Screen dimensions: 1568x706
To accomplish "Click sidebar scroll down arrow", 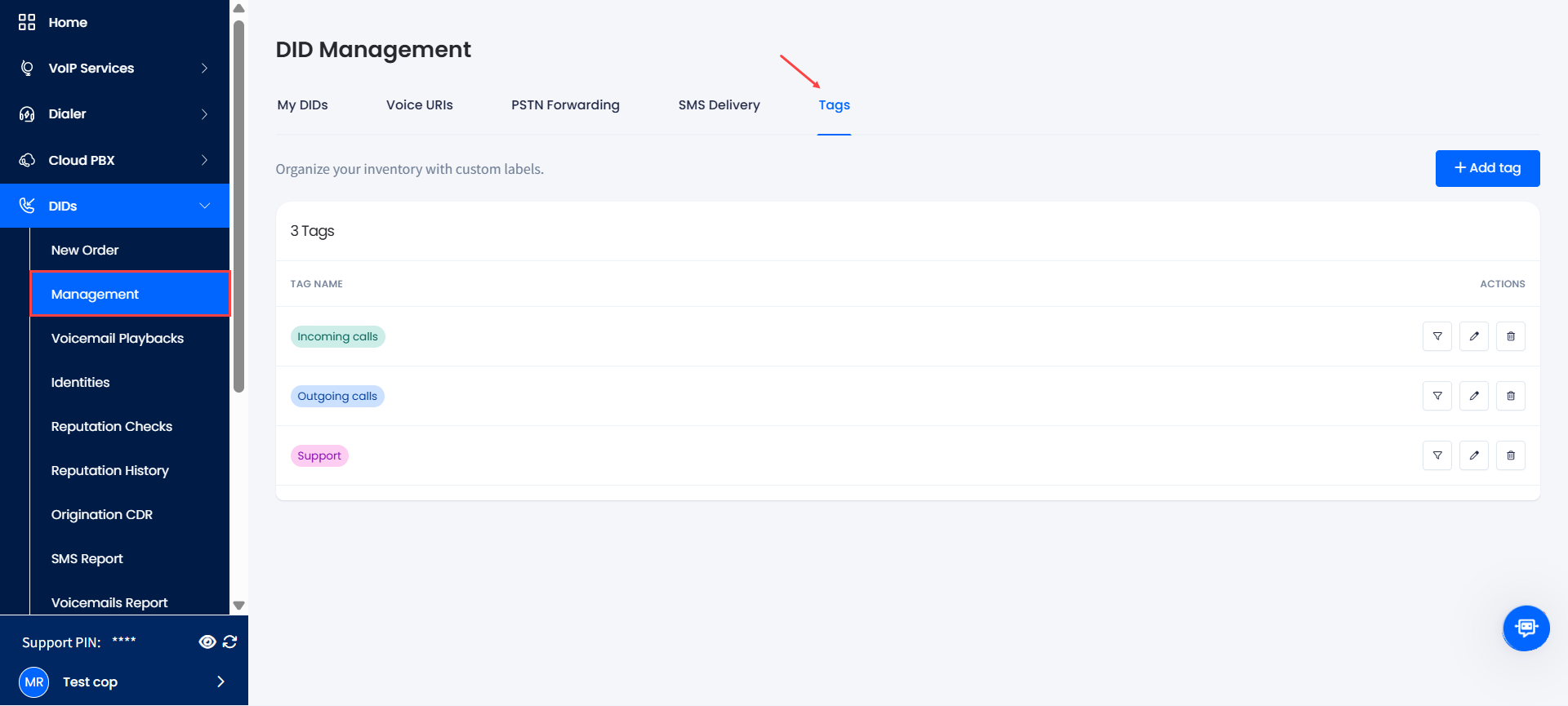I will [x=239, y=606].
